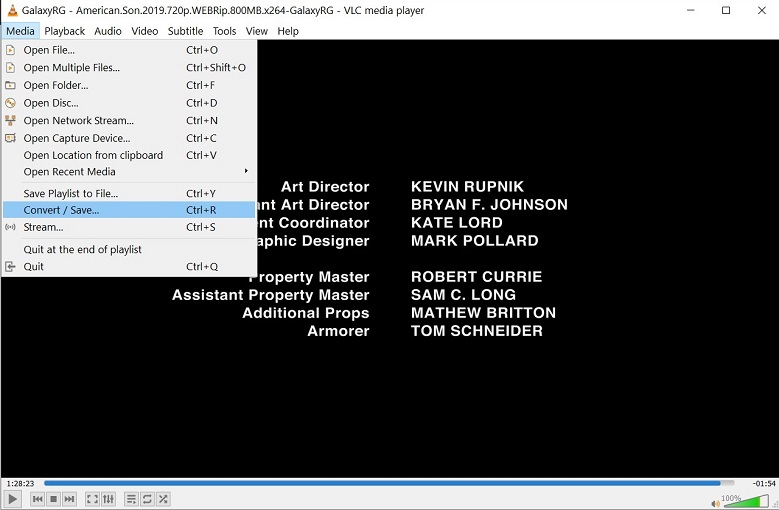Select Quit from Media menu
Image resolution: width=779 pixels, height=510 pixels.
pos(129,267)
